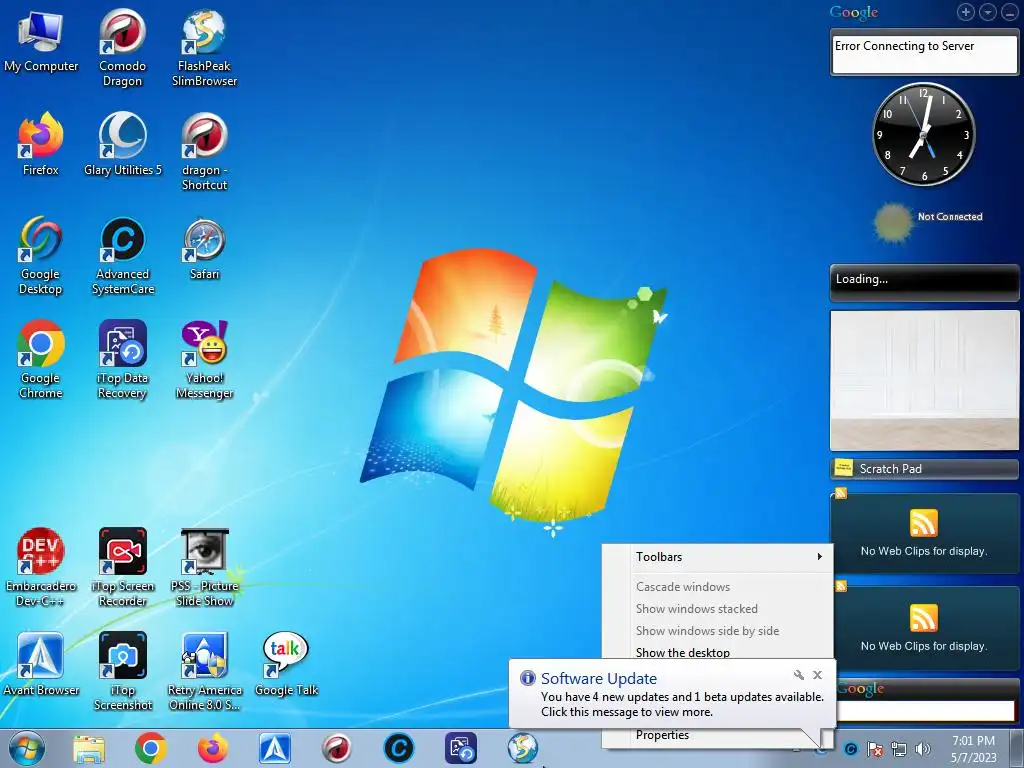Select the Google Talk desktop icon
The width and height of the screenshot is (1024, 768).
click(285, 664)
